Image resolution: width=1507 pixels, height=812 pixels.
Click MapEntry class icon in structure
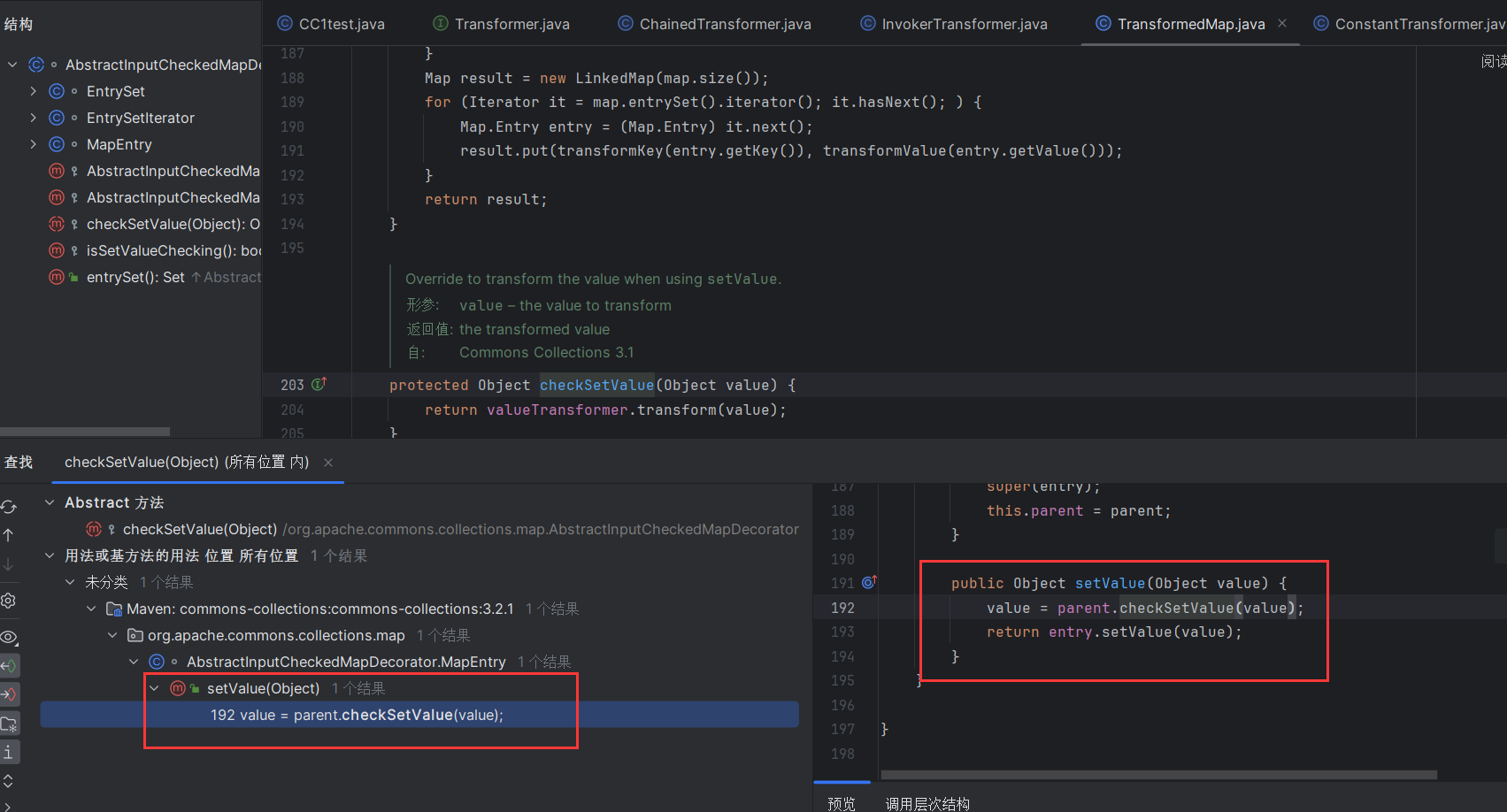[x=57, y=144]
